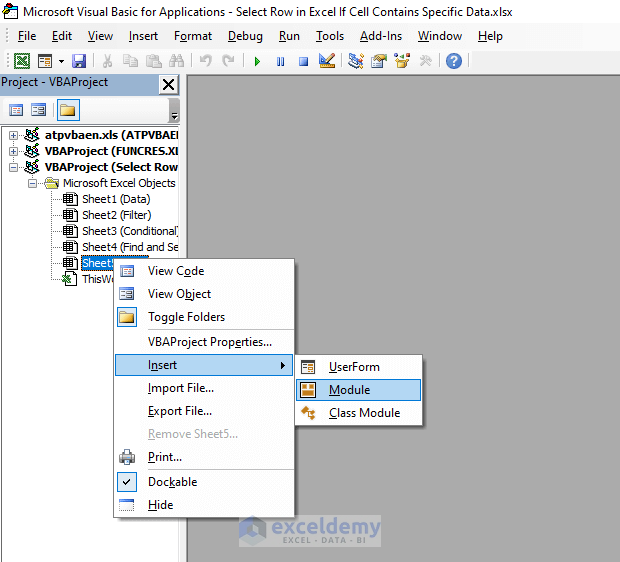Viewport: 620px width, 562px height.
Task: Open the Format menu
Action: coord(193,36)
